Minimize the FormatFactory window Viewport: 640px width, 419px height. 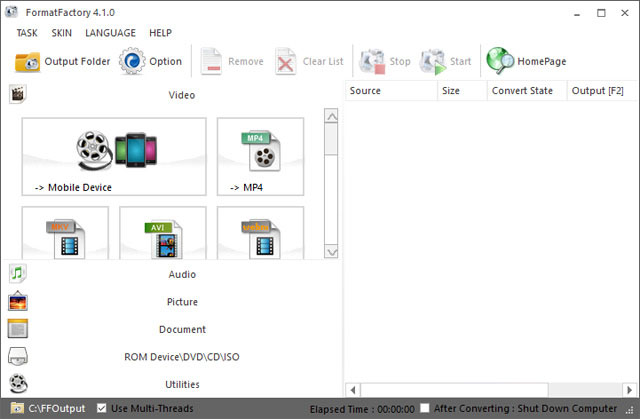577,13
